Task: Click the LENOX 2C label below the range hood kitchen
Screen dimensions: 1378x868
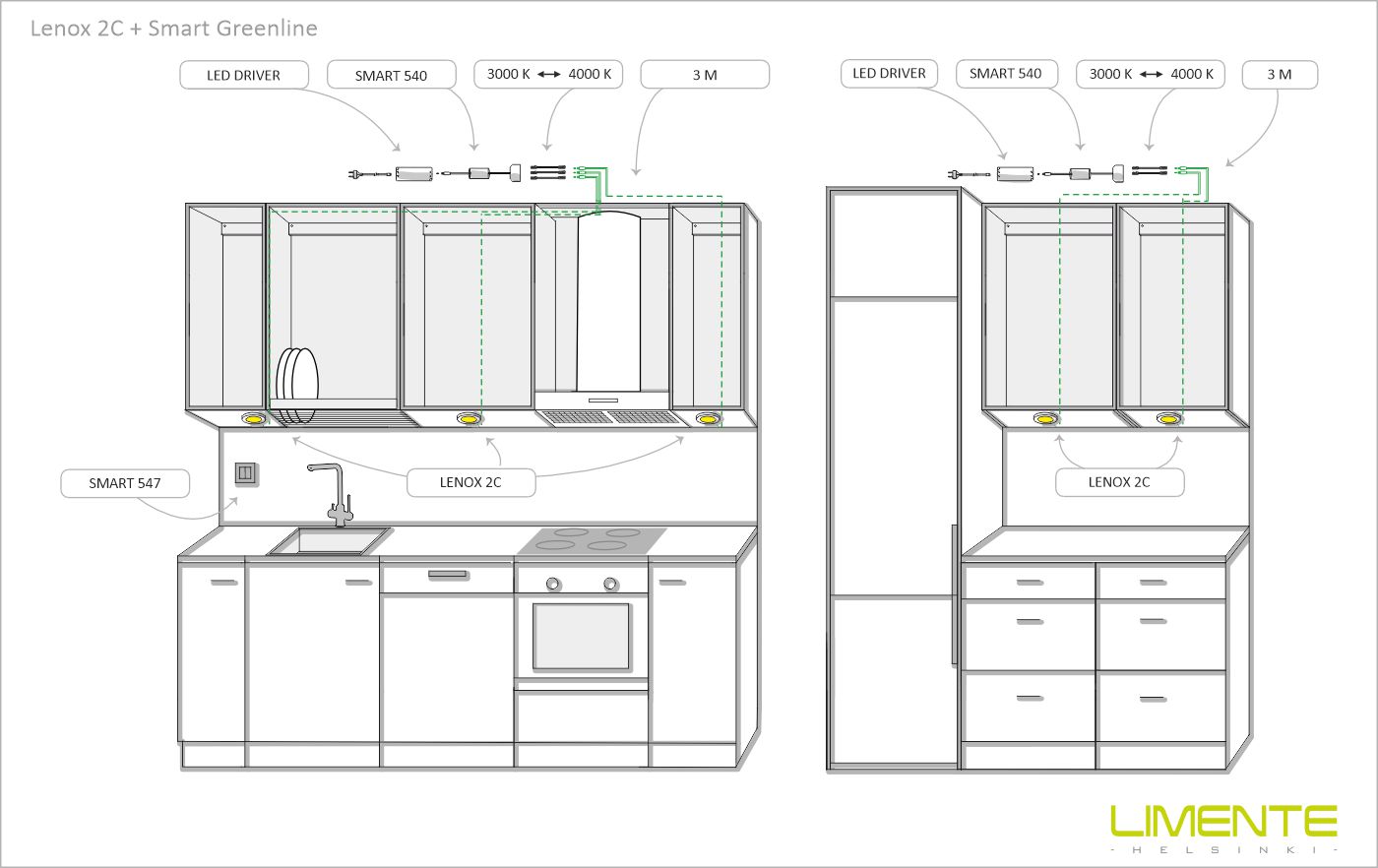Action: [x=470, y=482]
